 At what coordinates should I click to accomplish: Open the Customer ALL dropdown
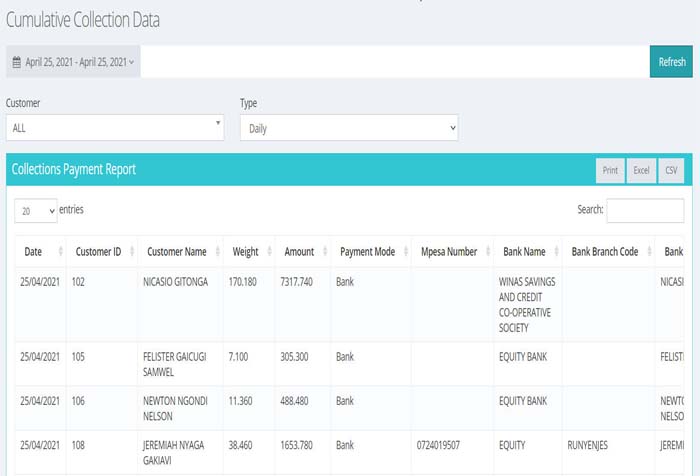pos(115,128)
